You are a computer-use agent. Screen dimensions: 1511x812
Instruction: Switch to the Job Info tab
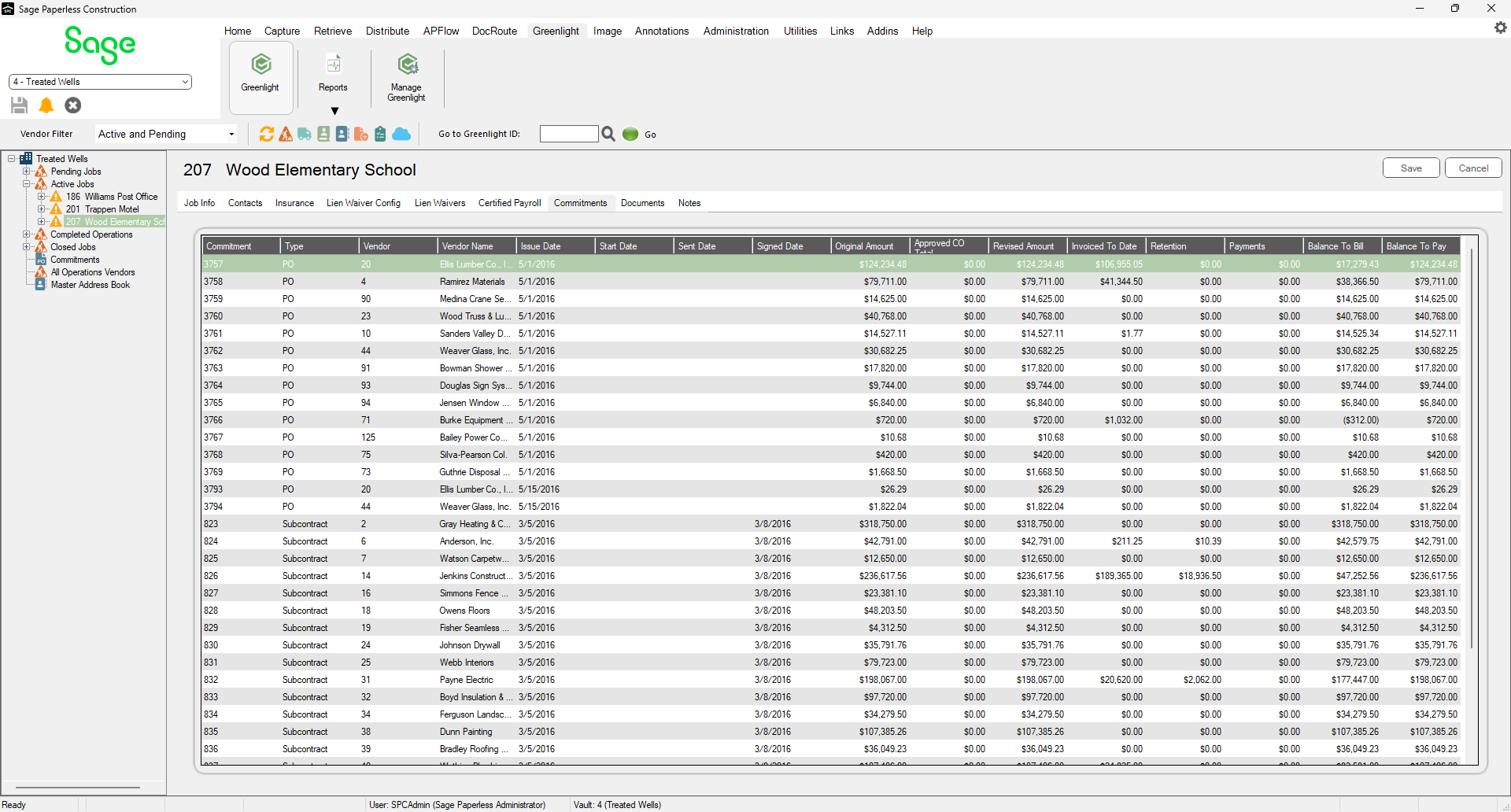point(199,203)
